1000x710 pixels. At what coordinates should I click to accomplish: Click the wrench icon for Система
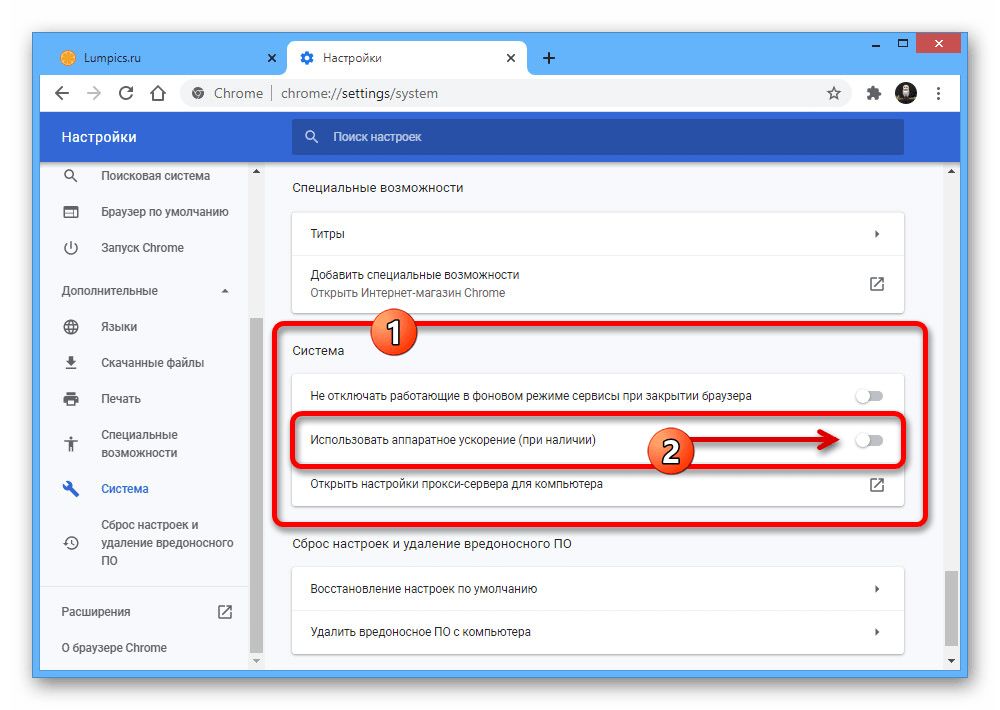[x=71, y=489]
